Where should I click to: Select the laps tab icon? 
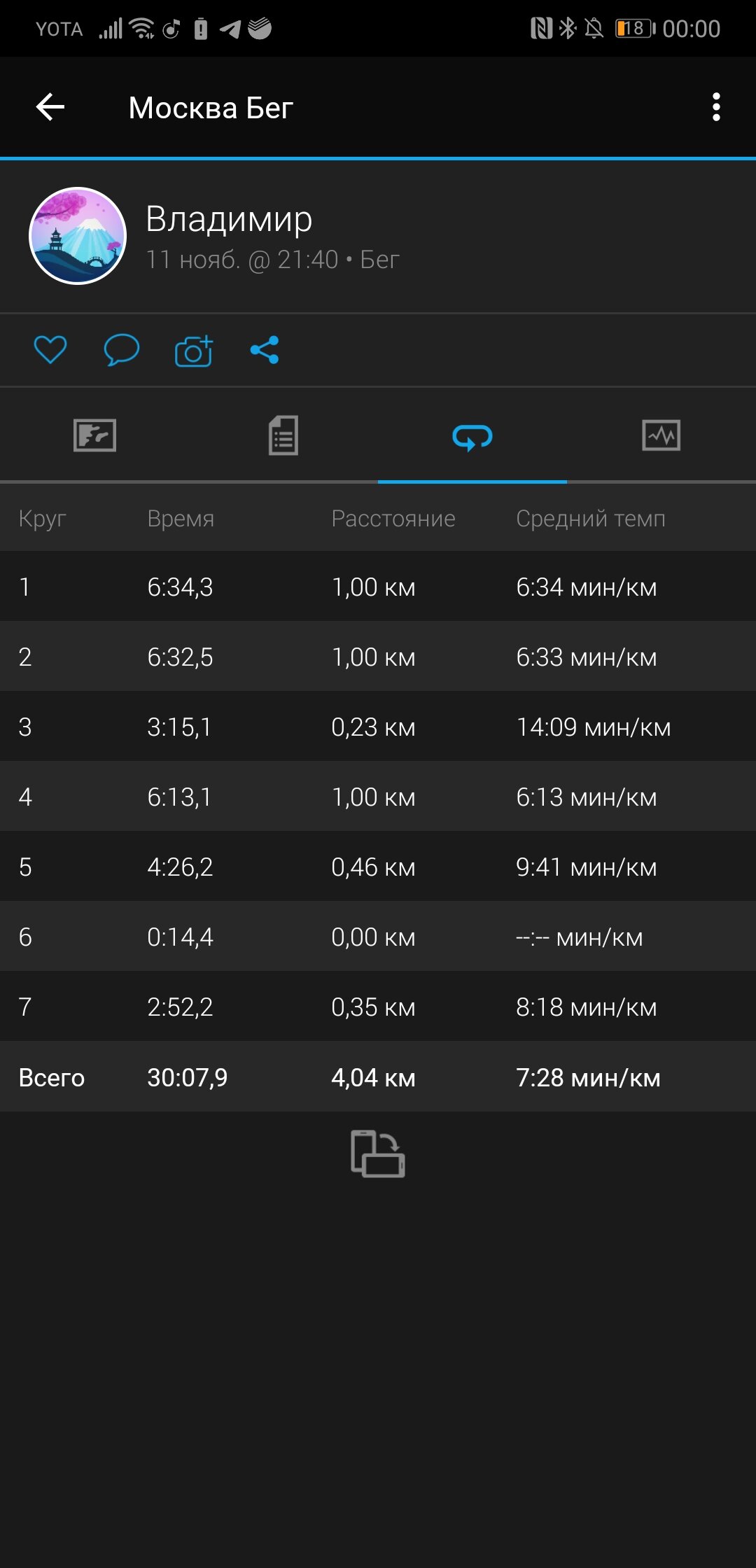coord(472,437)
